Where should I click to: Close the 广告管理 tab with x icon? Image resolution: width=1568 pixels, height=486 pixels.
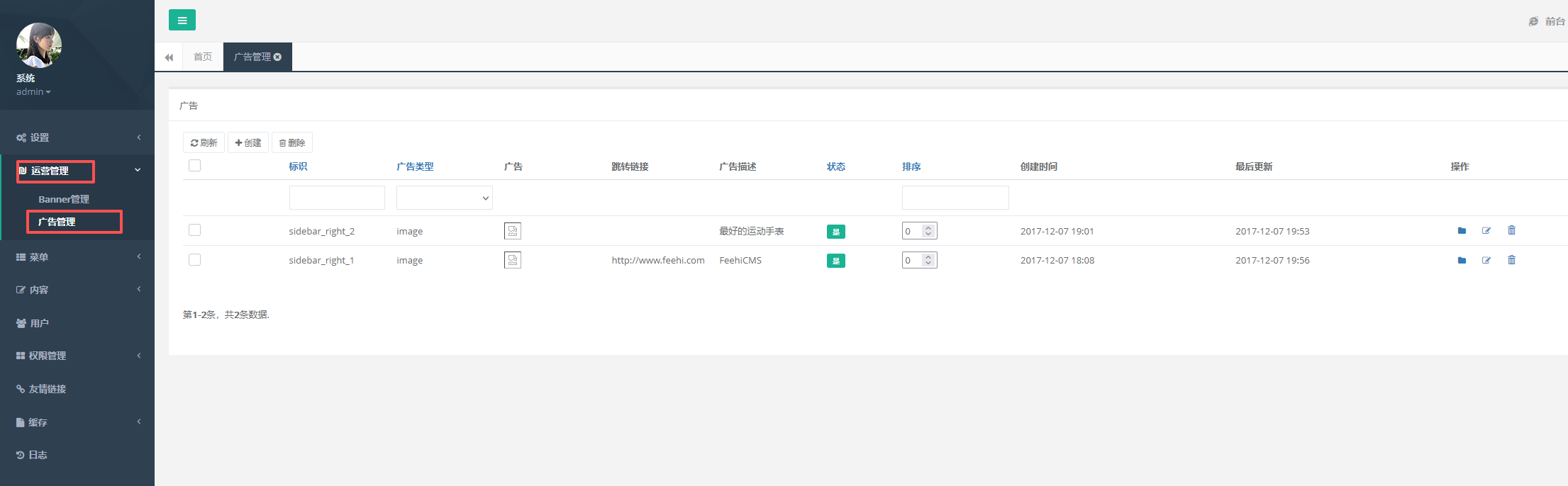pos(278,57)
